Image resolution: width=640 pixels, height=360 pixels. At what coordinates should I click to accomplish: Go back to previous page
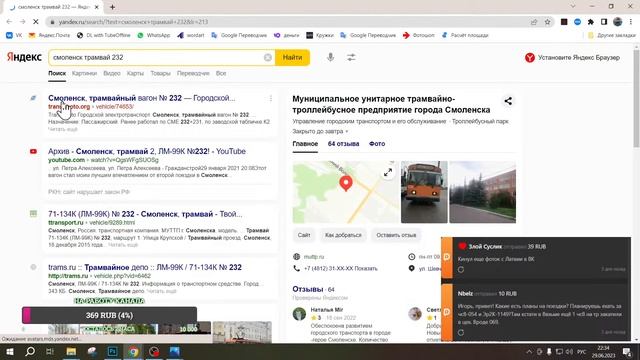(9, 22)
